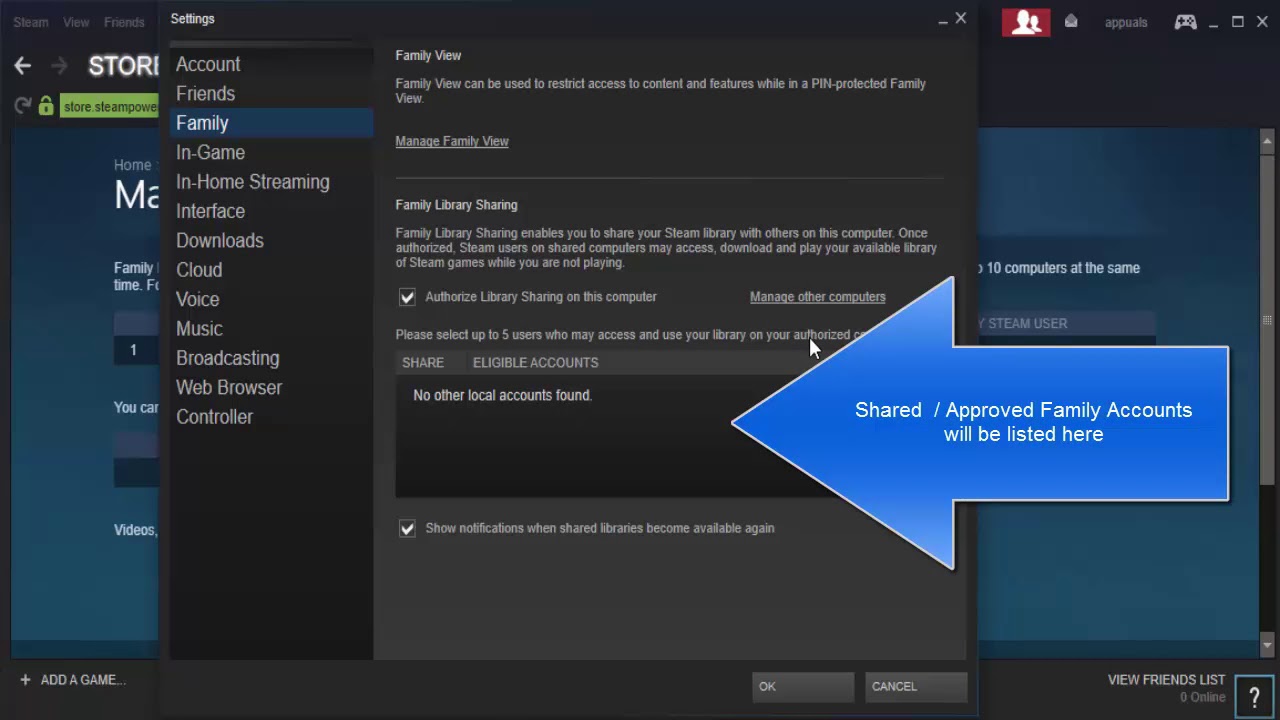
Task: Open the Friends menu in Steam menu bar
Action: (x=124, y=22)
